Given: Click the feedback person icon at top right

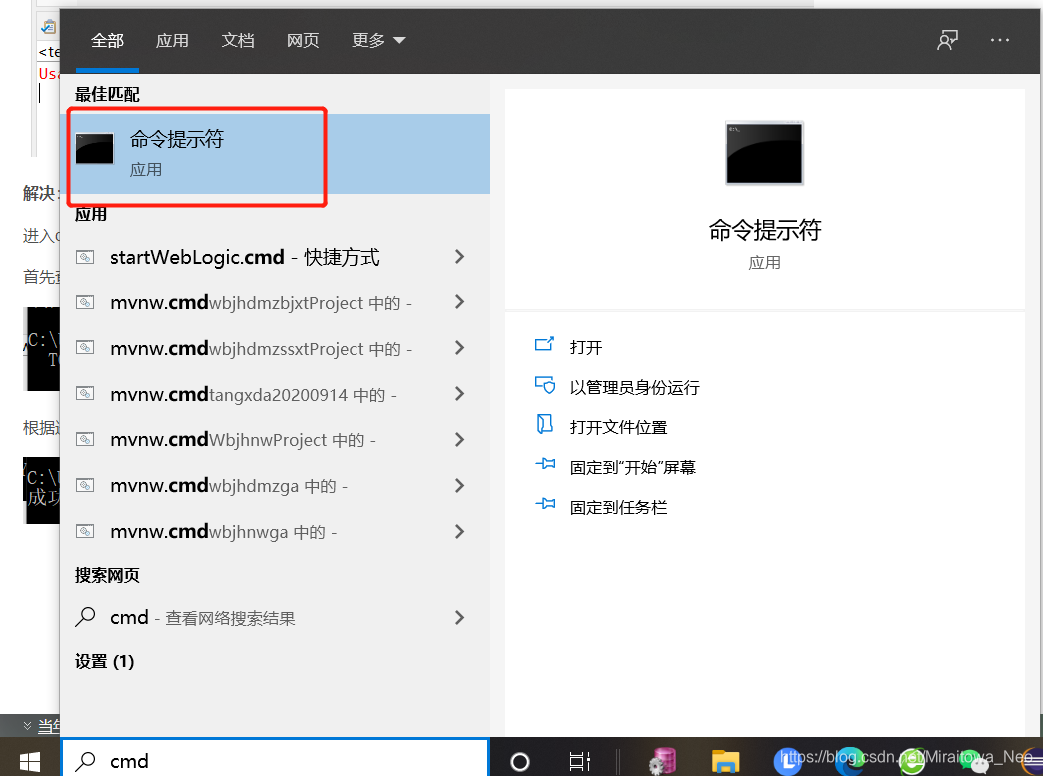Looking at the screenshot, I should [946, 40].
